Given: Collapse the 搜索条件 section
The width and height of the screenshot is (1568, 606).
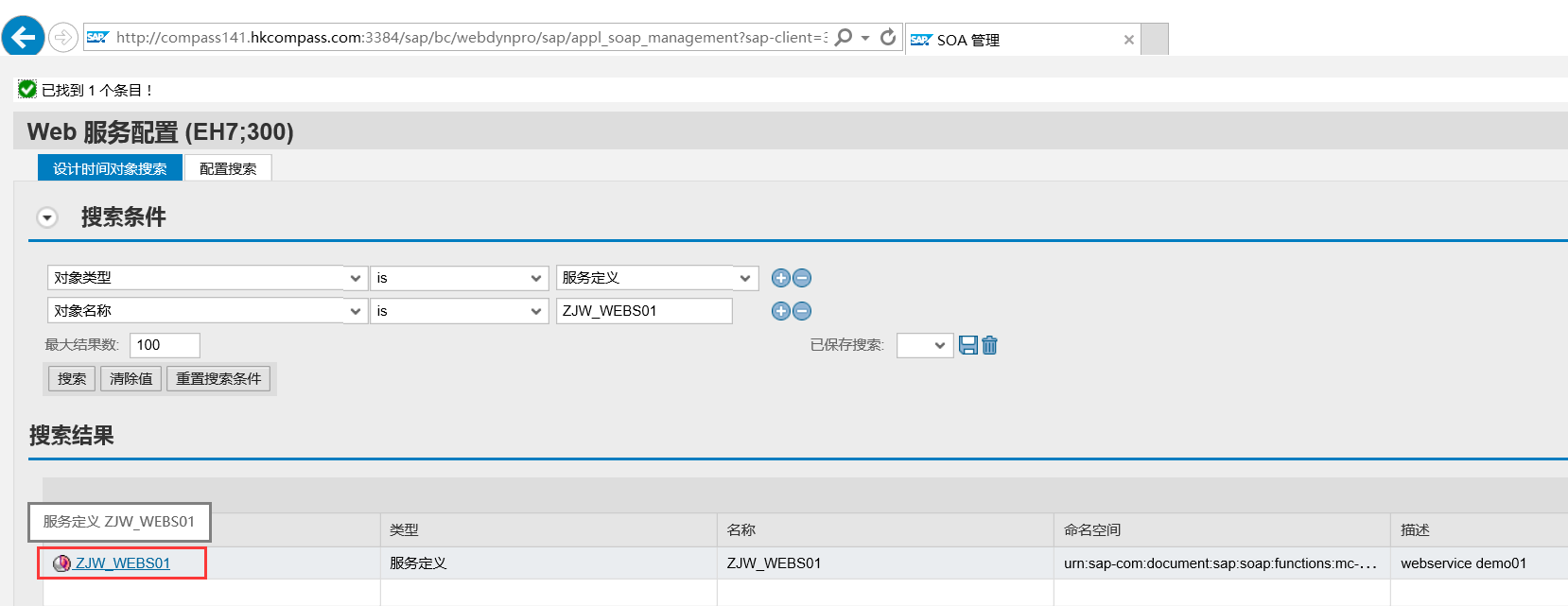Looking at the screenshot, I should pyautogui.click(x=46, y=217).
